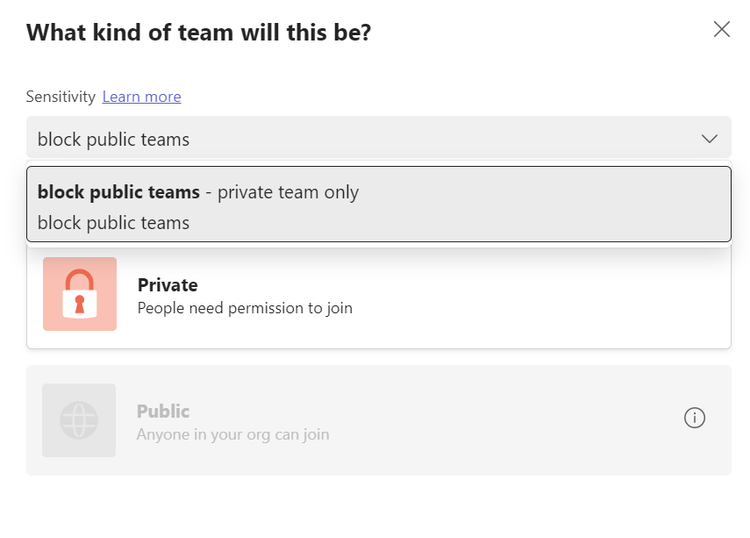Click the info icon on Public card
This screenshot has width=750, height=538.
(694, 418)
